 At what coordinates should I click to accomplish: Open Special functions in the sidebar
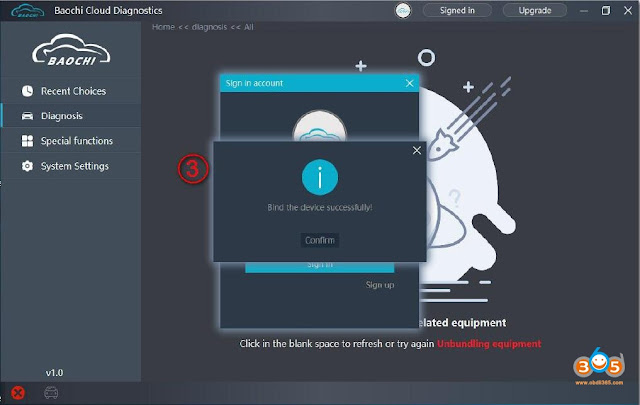click(71, 141)
